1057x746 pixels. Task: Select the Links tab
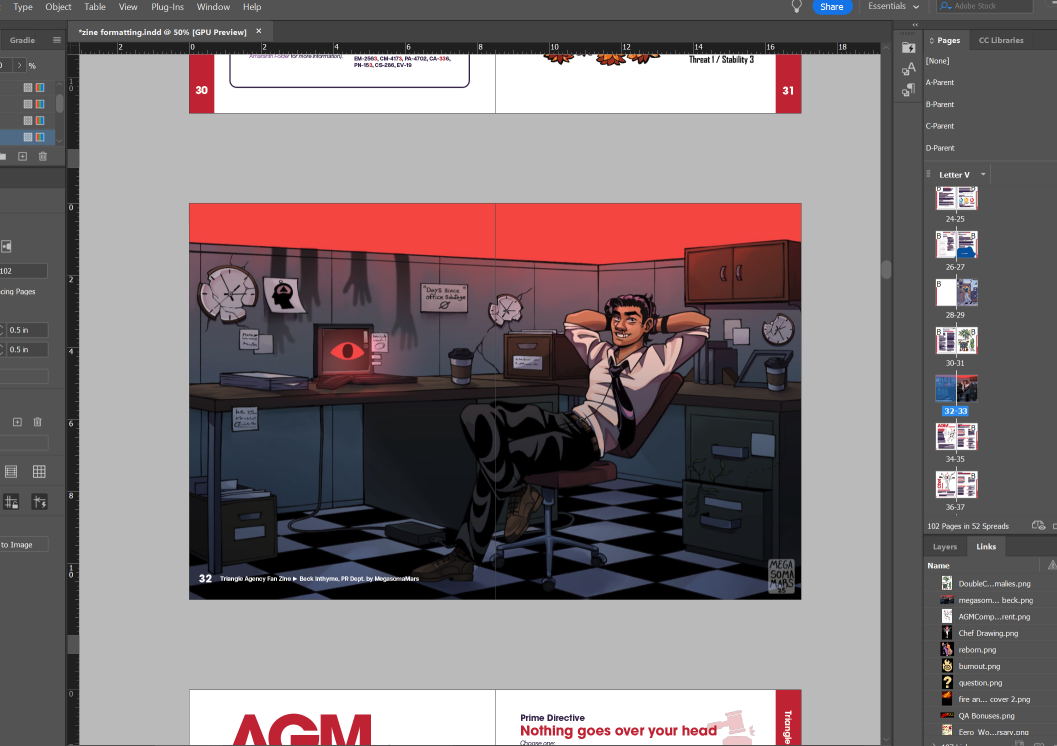[x=986, y=547]
